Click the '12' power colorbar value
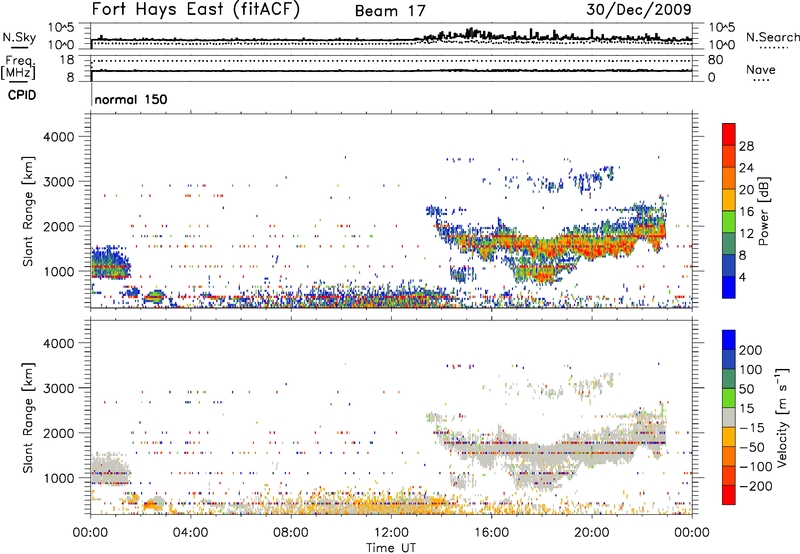Viewport: 800px width, 554px height. [746, 234]
